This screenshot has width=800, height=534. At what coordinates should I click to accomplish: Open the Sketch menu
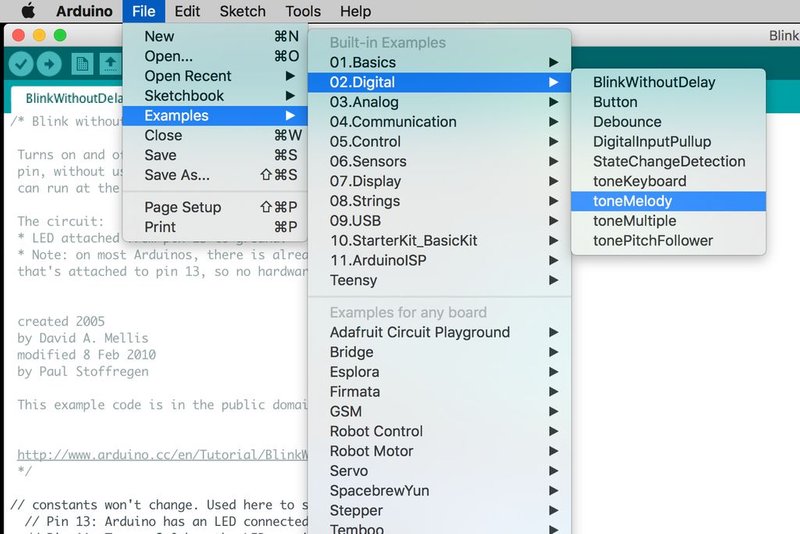coord(242,11)
